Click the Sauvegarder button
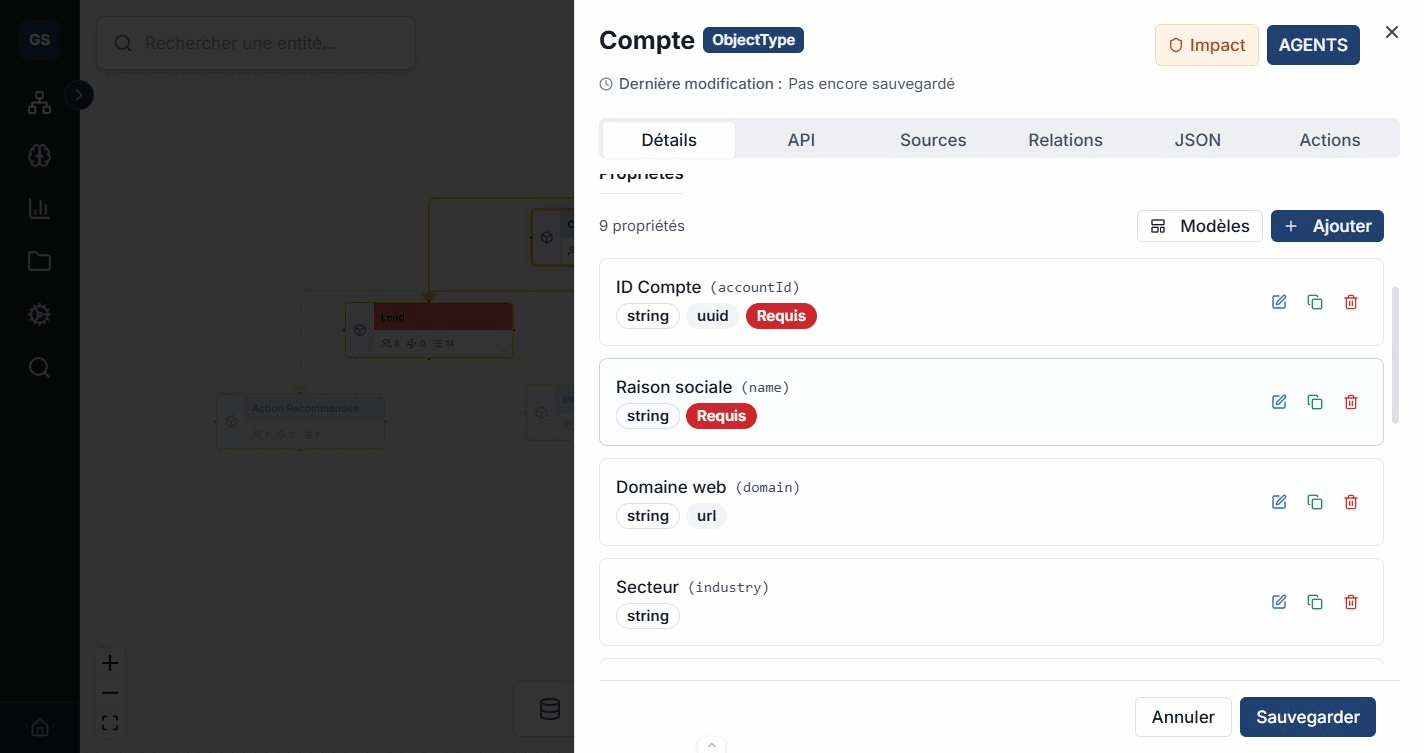This screenshot has height=753, width=1424. (1307, 717)
